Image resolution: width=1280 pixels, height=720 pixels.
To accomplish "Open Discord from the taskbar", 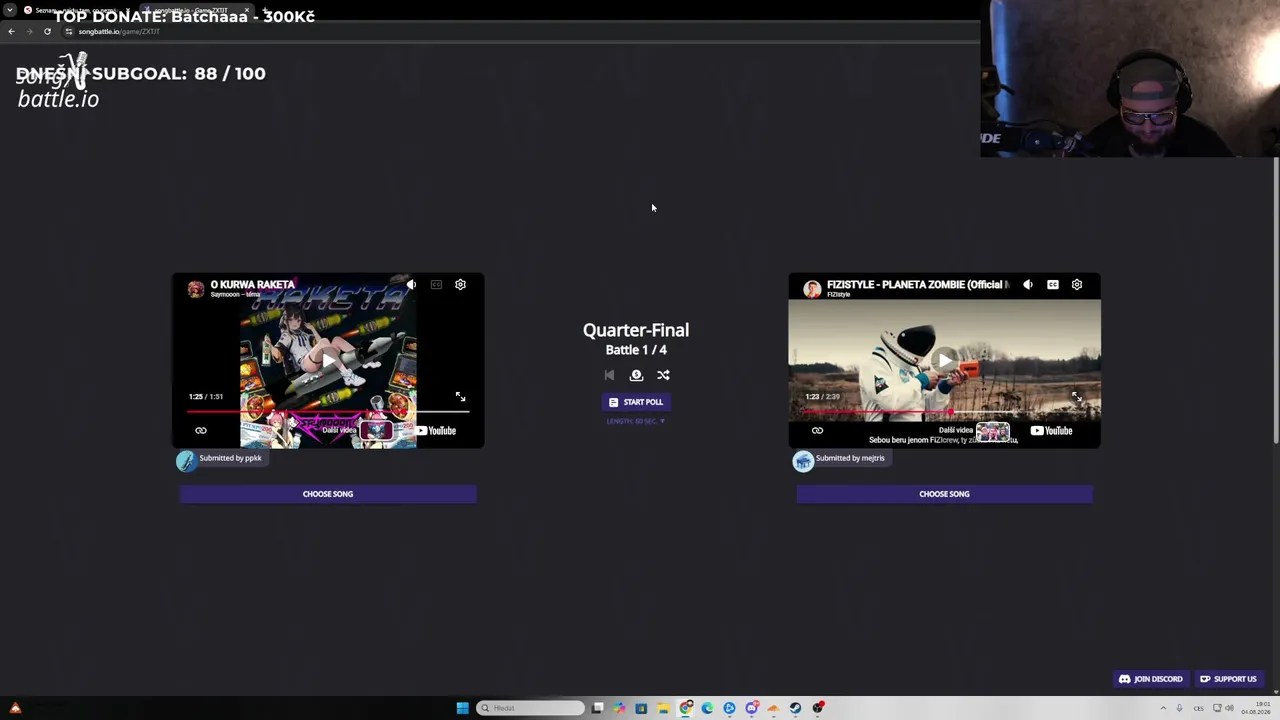I will [751, 708].
